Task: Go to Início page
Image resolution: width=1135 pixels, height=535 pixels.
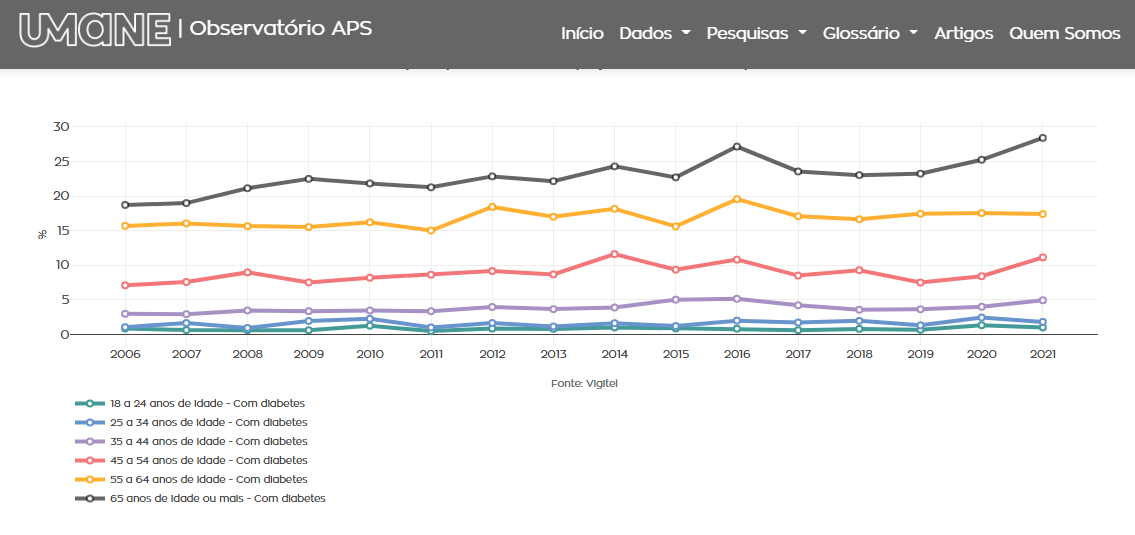Action: coord(583,33)
